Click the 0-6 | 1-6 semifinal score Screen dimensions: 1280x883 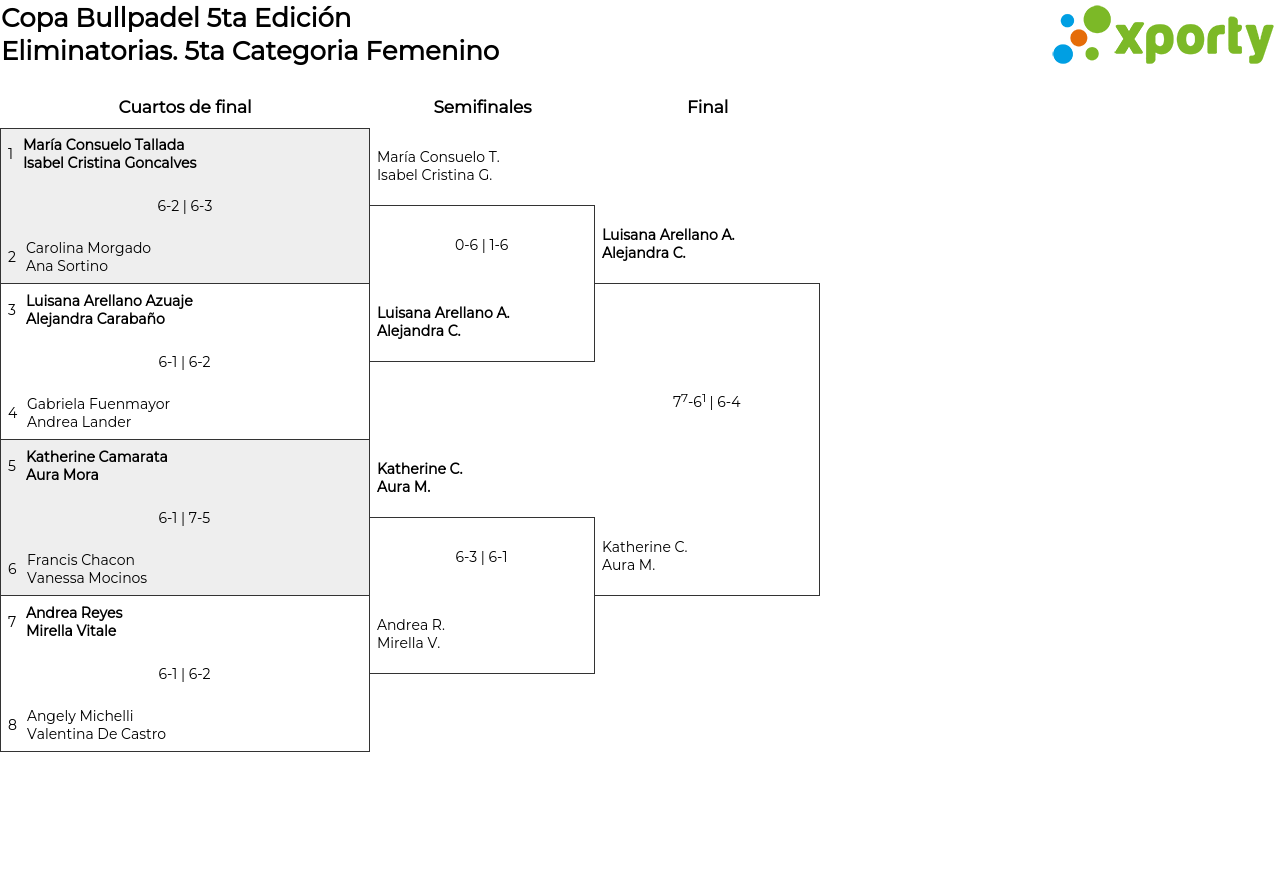pyautogui.click(x=482, y=245)
